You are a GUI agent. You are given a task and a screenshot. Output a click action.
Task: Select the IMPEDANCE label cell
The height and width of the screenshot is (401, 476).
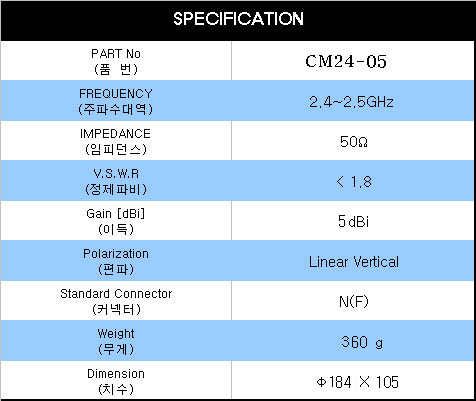pos(116,141)
